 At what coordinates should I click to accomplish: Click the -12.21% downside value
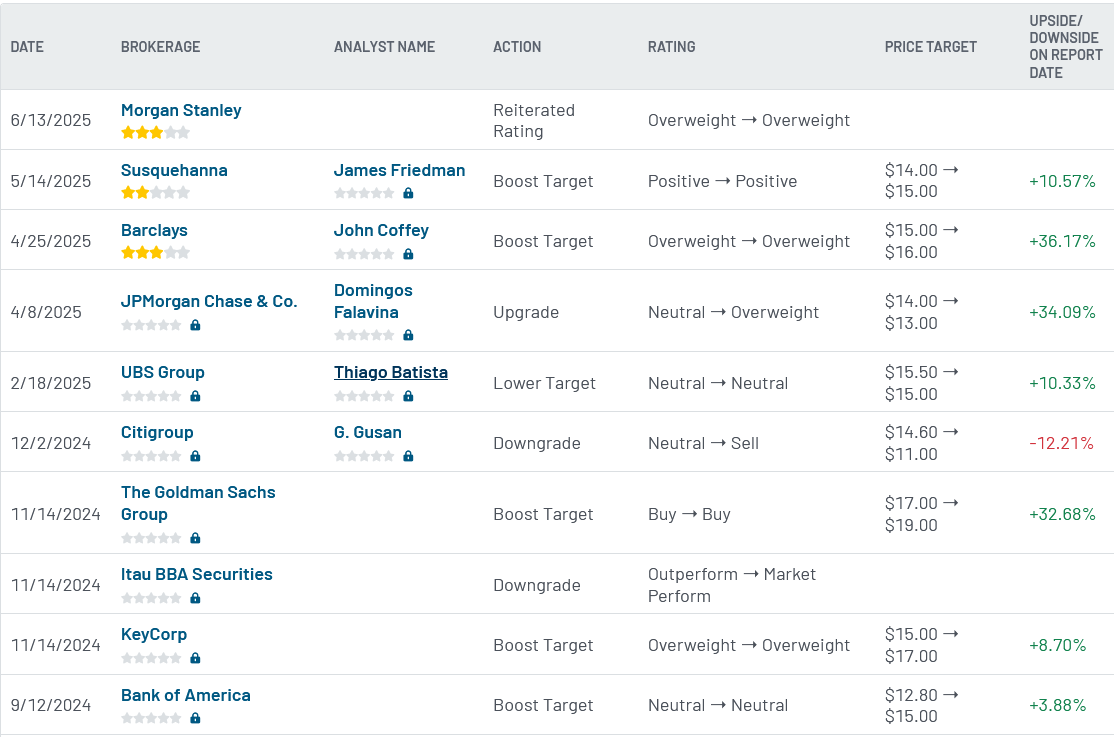click(1061, 443)
